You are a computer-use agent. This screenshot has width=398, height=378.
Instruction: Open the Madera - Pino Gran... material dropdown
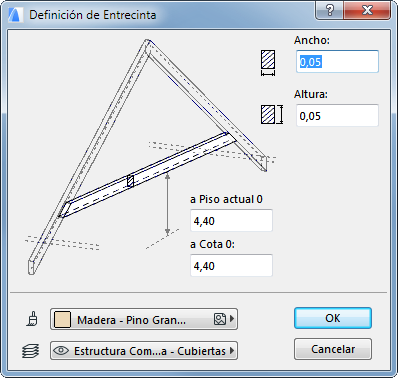pyautogui.click(x=144, y=319)
